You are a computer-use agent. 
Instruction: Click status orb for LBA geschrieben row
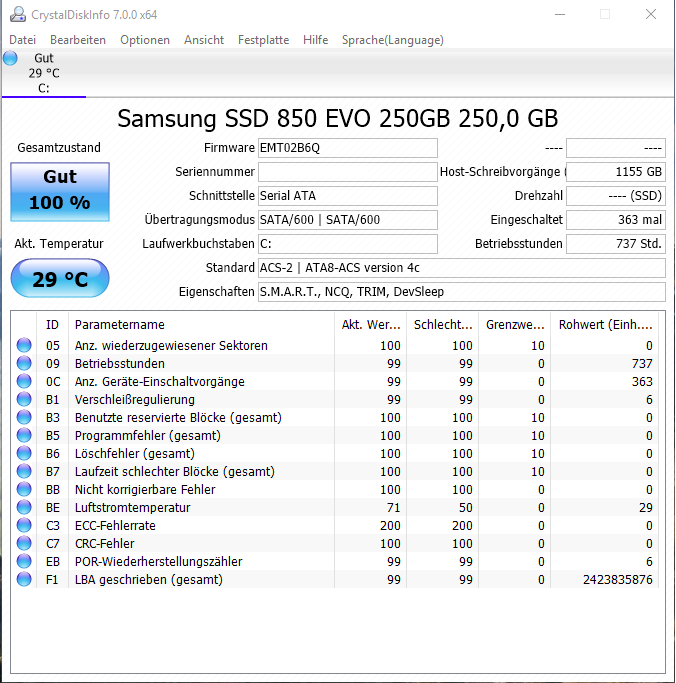point(24,579)
